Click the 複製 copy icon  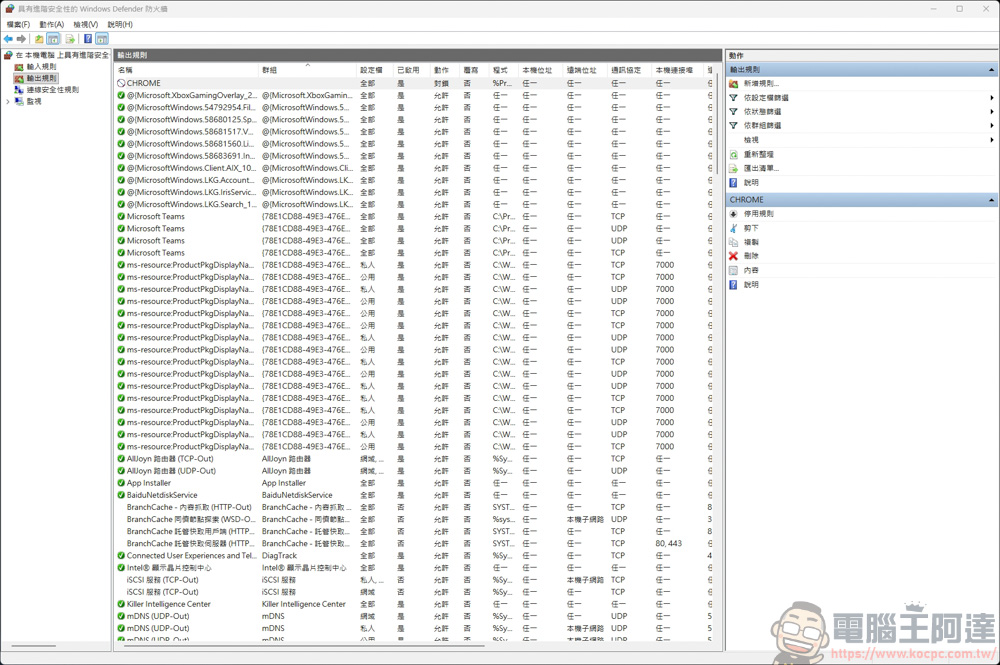(x=733, y=242)
